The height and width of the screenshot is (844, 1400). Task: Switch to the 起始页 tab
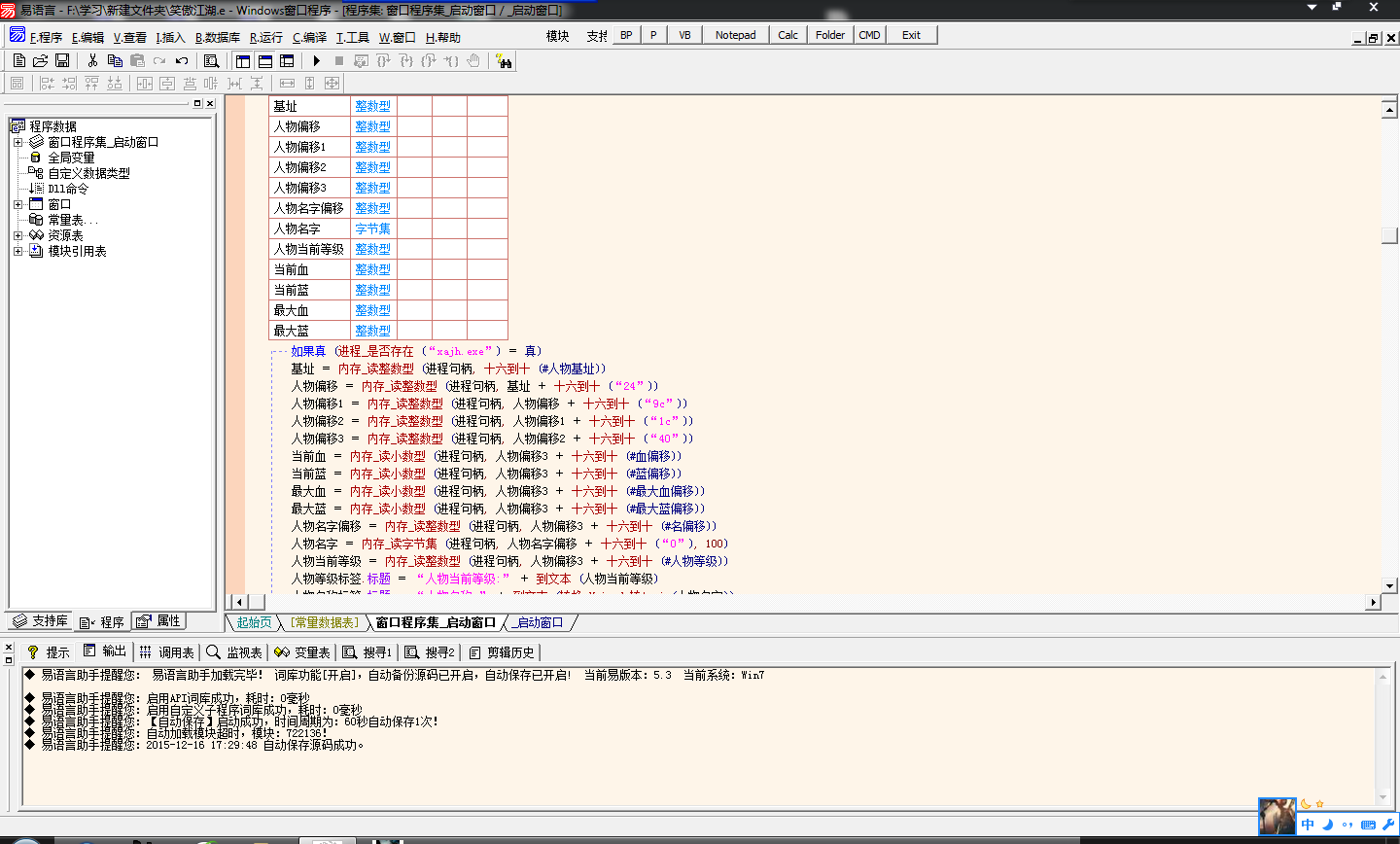click(255, 622)
